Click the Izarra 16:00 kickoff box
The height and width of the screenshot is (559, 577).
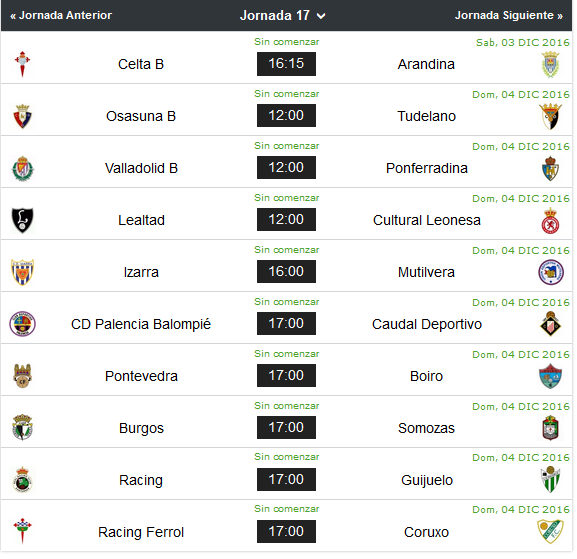click(x=286, y=272)
